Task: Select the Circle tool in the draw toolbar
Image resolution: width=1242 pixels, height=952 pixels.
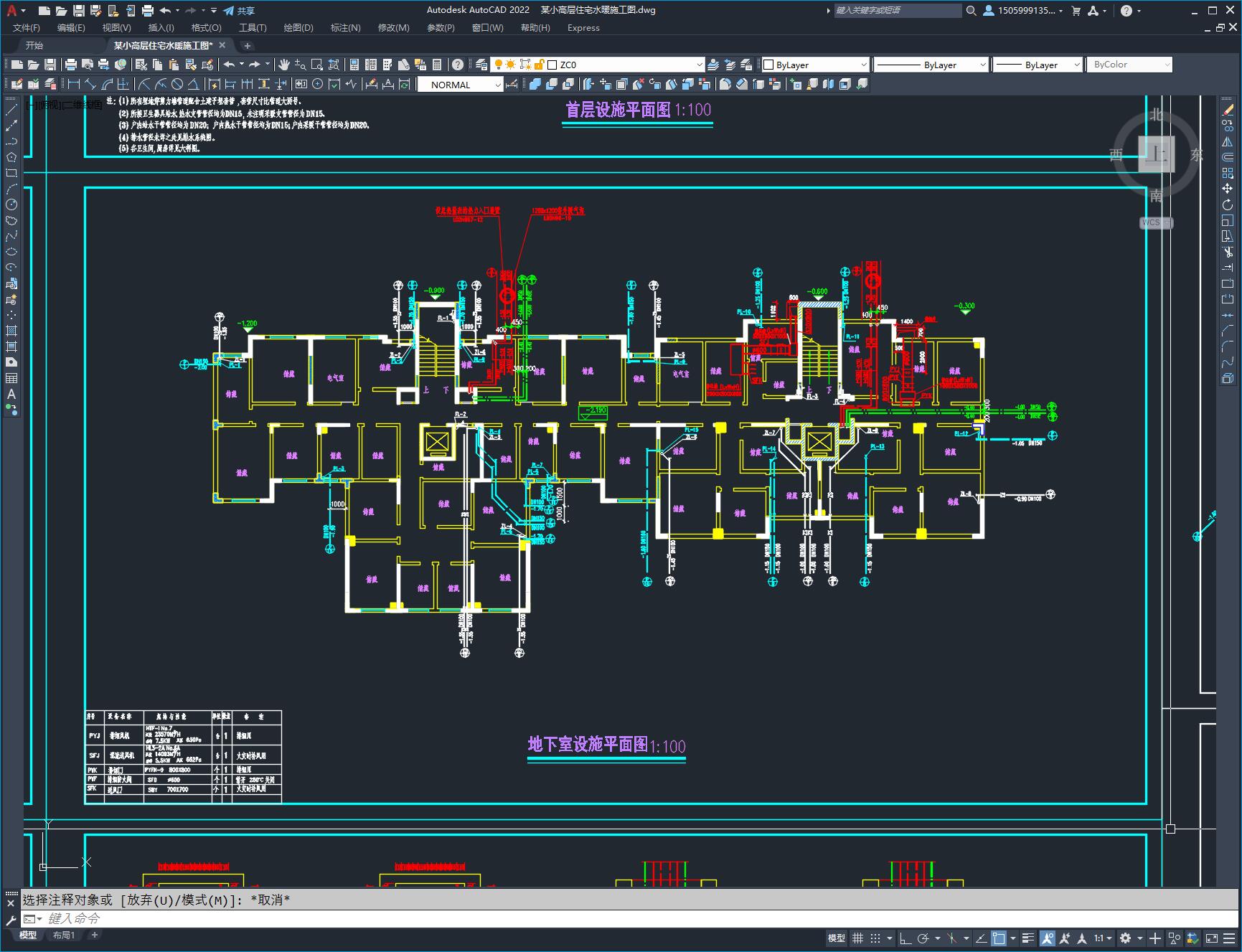Action: pos(11,204)
